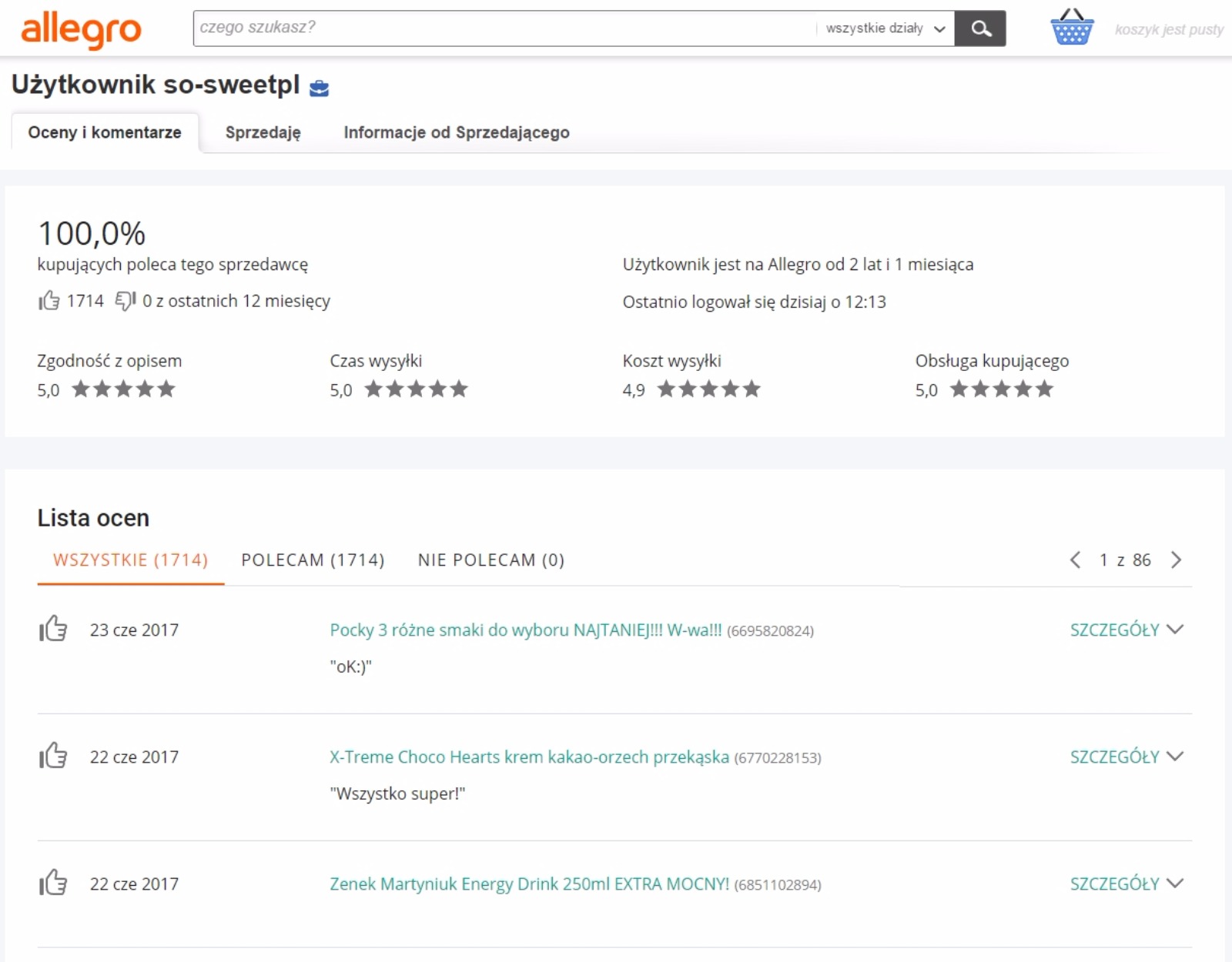Show NIE POLECAM (0) ratings

click(490, 560)
